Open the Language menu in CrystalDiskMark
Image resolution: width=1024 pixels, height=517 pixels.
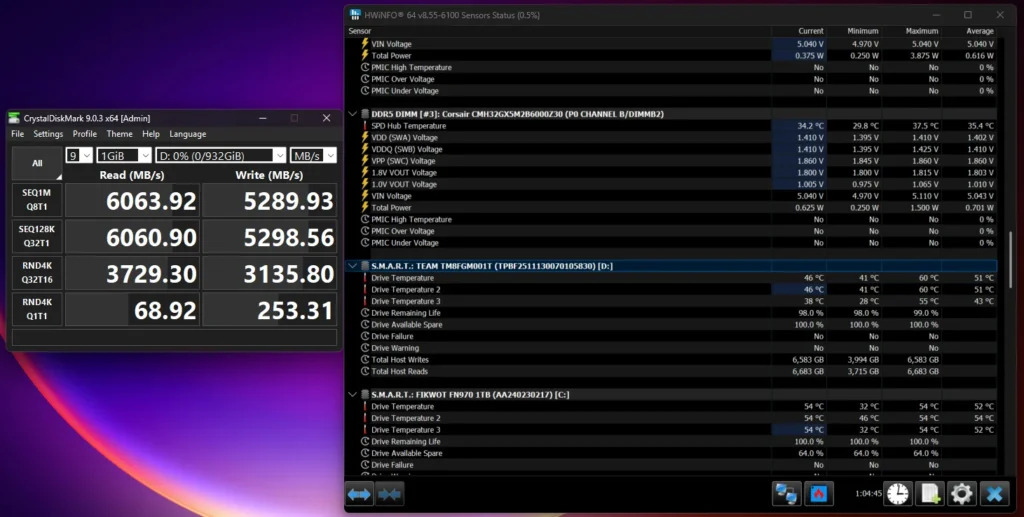[x=188, y=134]
